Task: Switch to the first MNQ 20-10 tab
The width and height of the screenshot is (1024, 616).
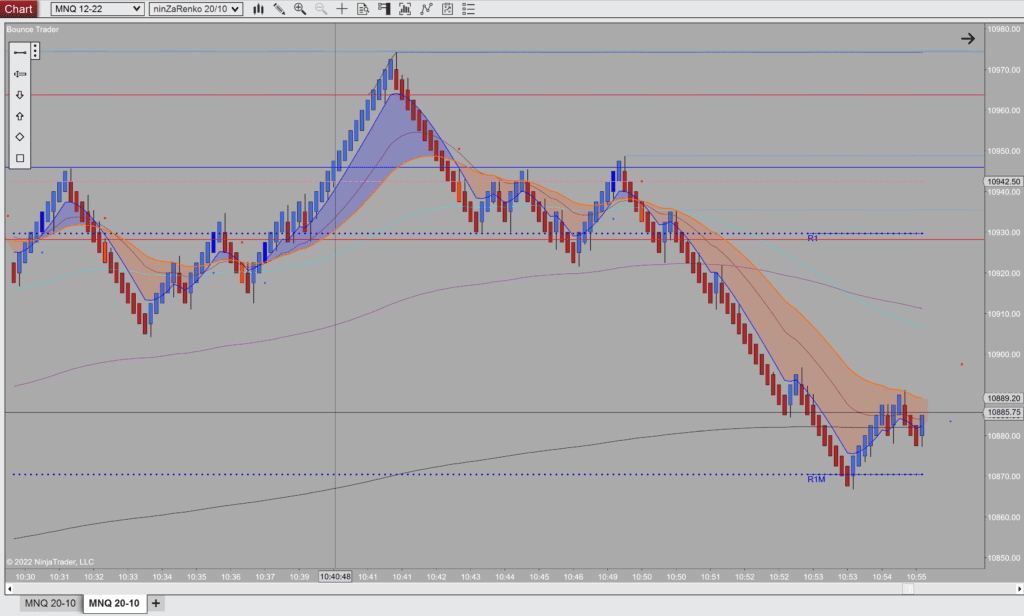Action: pos(50,603)
